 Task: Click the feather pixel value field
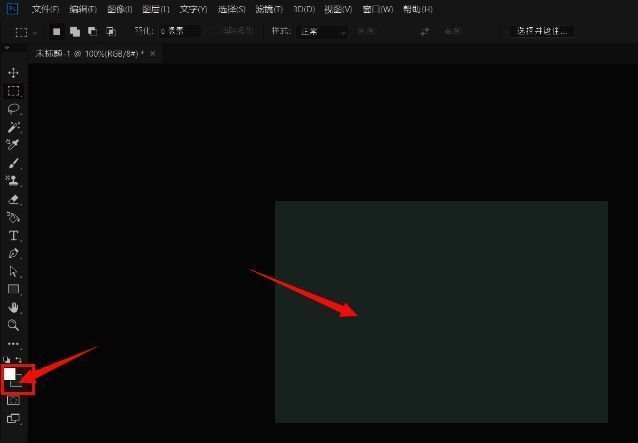click(179, 31)
